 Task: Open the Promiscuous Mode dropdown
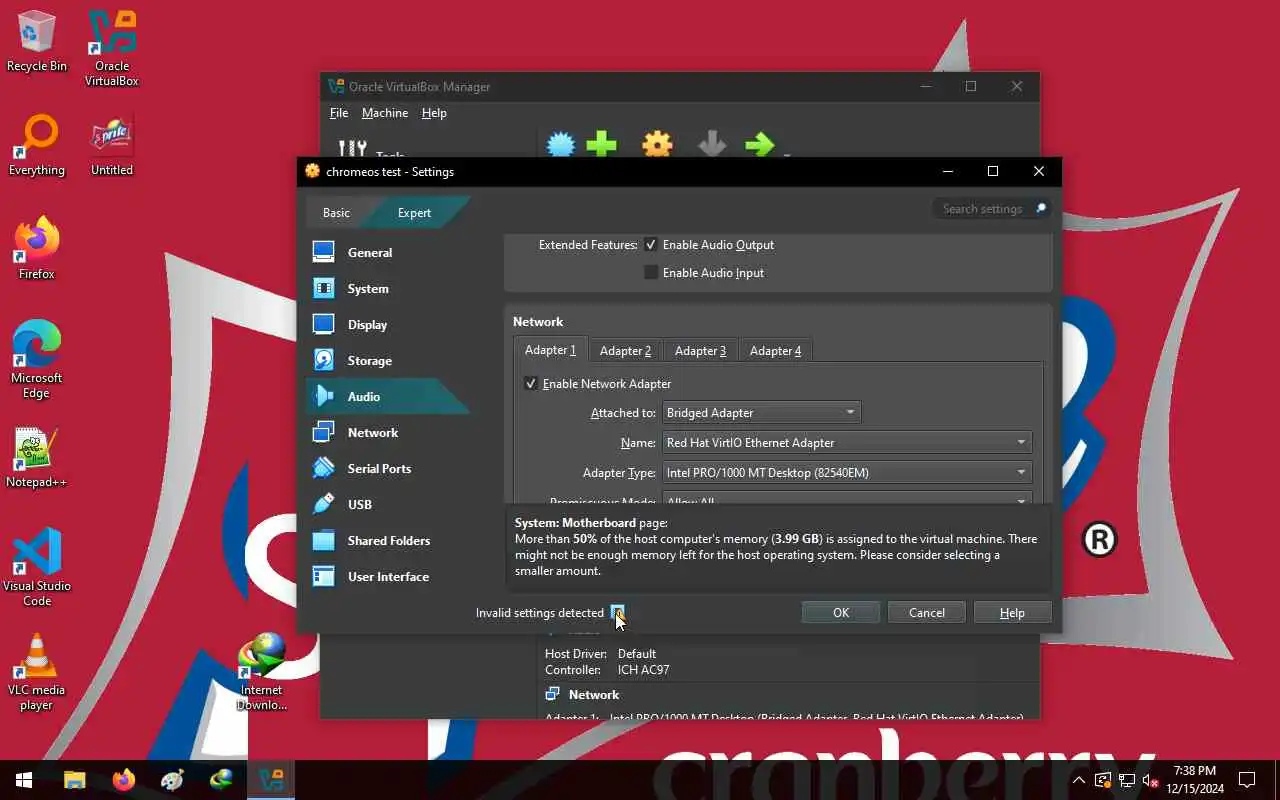coord(847,499)
